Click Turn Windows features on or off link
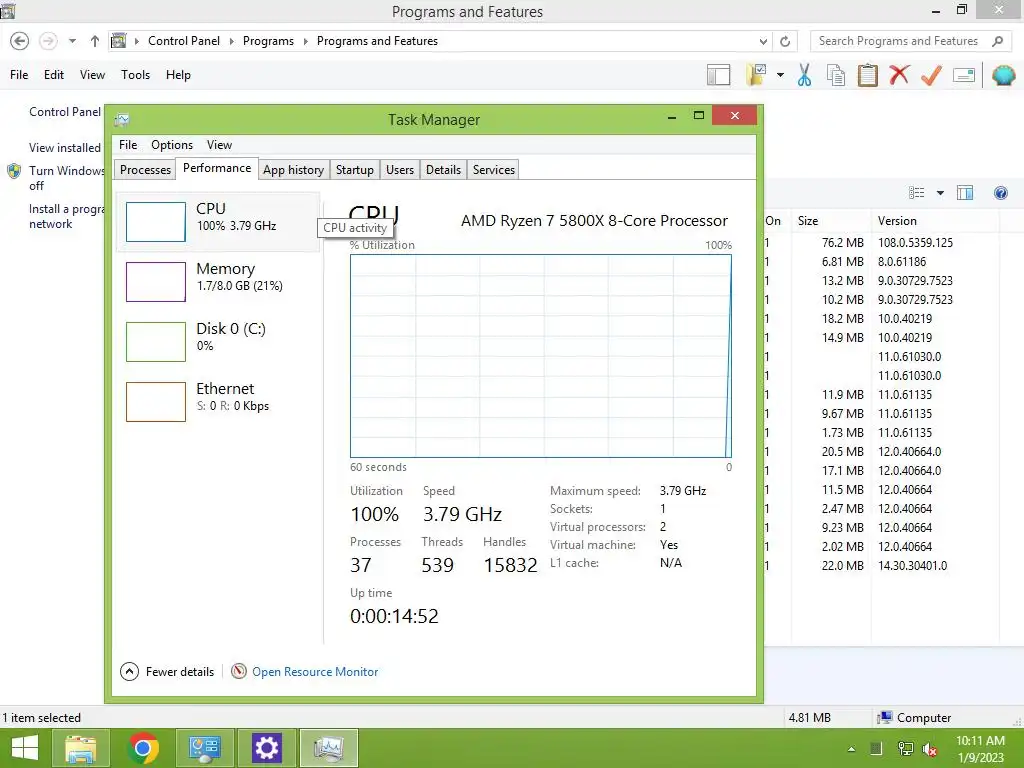This screenshot has height=768, width=1024. (66, 178)
